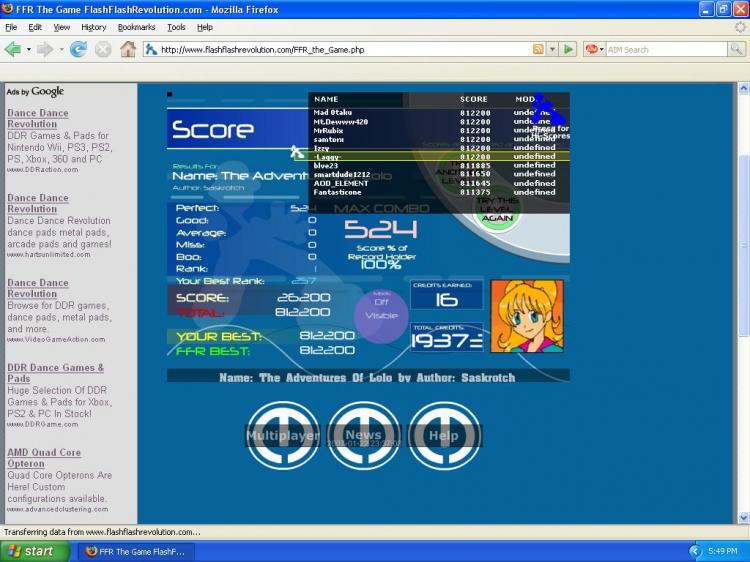Click the YOUR BEST score value
The image size is (750, 562).
coord(327,336)
